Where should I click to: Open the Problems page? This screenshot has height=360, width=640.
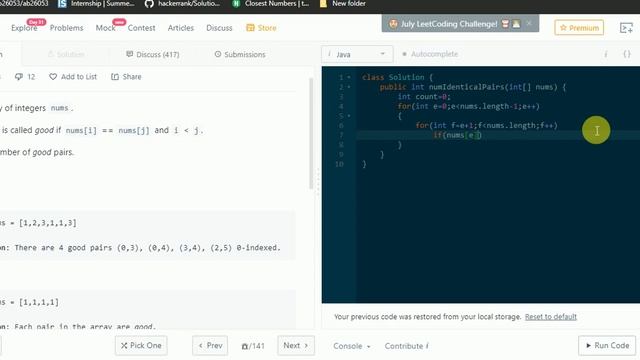point(67,28)
